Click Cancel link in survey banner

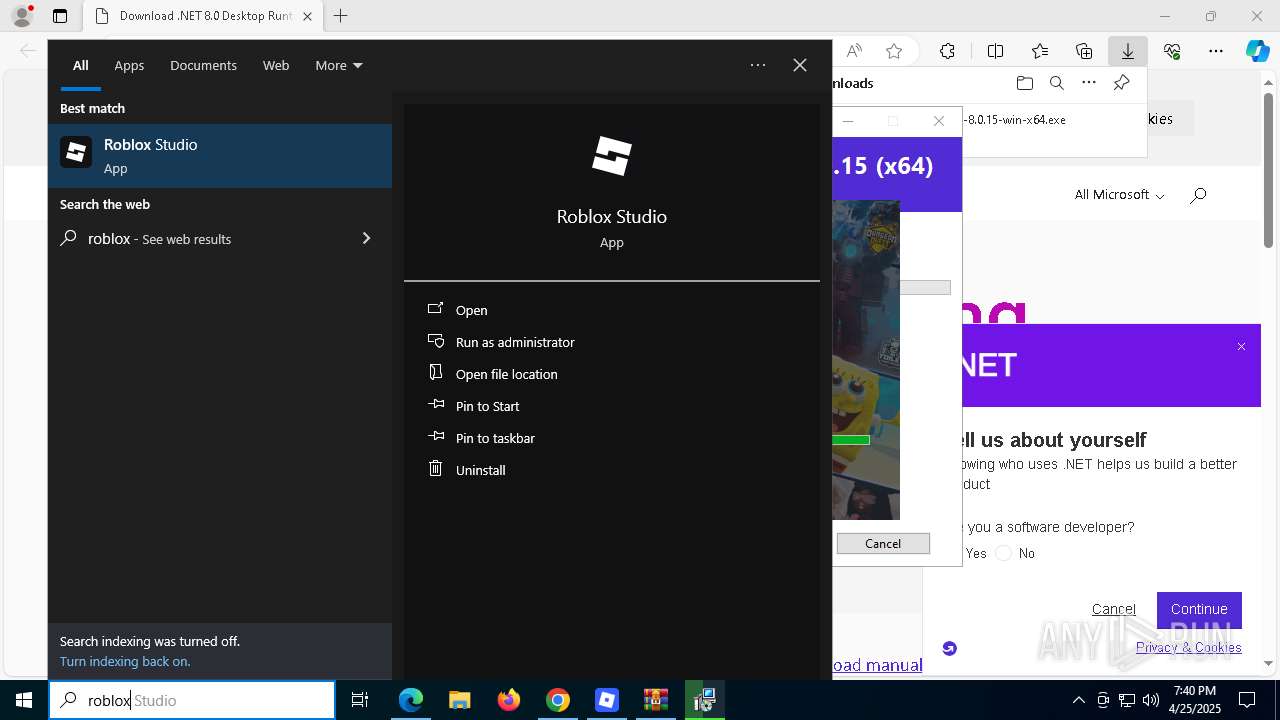1113,609
